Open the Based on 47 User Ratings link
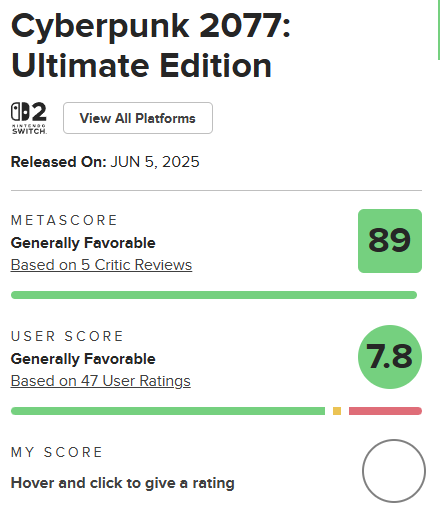This screenshot has width=440, height=507. 101,381
